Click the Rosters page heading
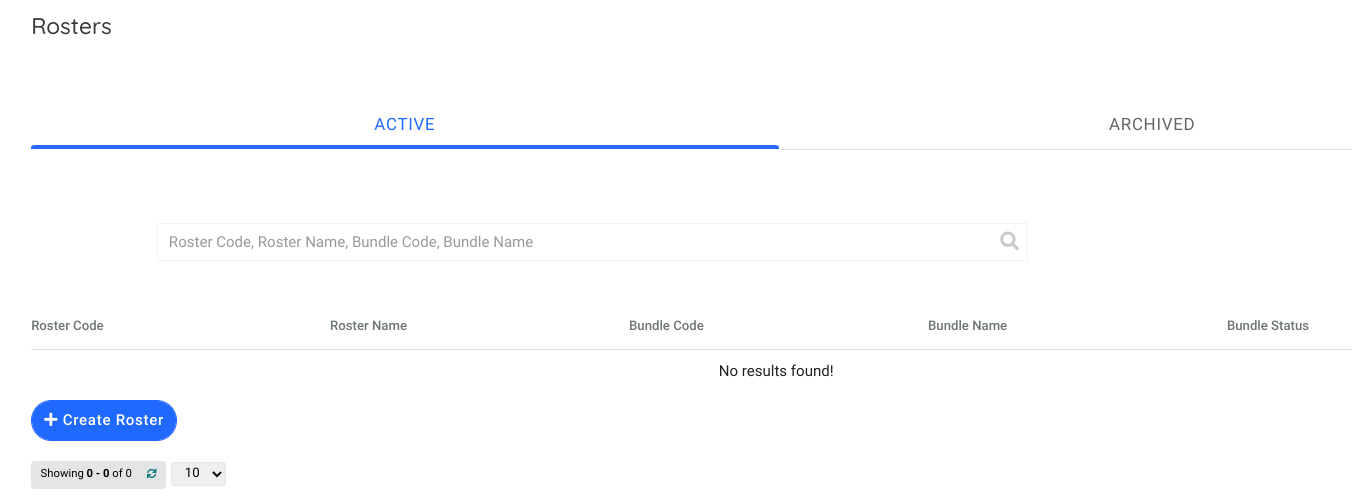1352x497 pixels. [x=71, y=27]
